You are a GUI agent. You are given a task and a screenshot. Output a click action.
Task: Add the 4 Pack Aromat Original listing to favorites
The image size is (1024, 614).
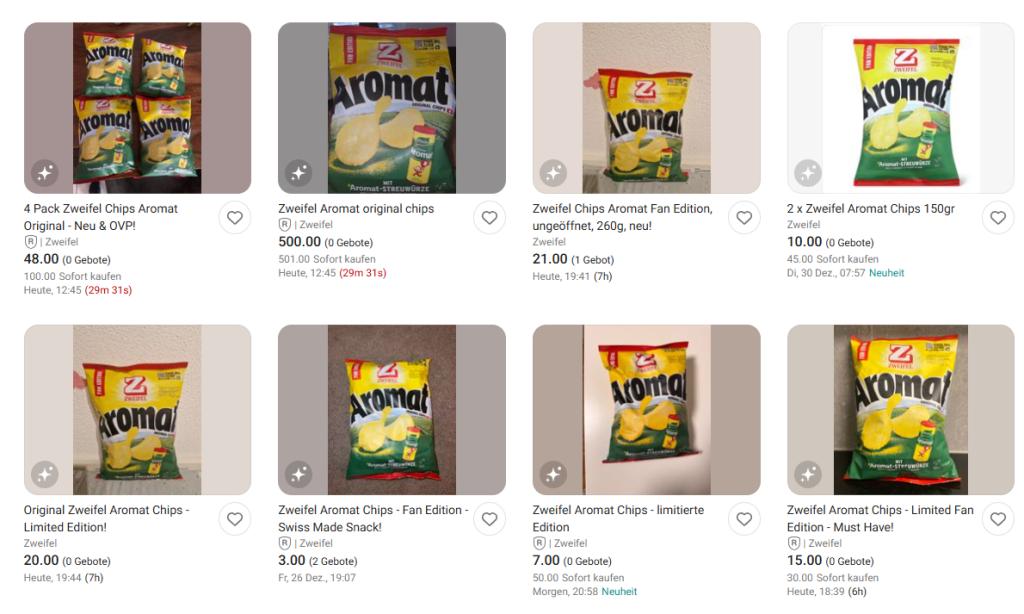click(235, 217)
